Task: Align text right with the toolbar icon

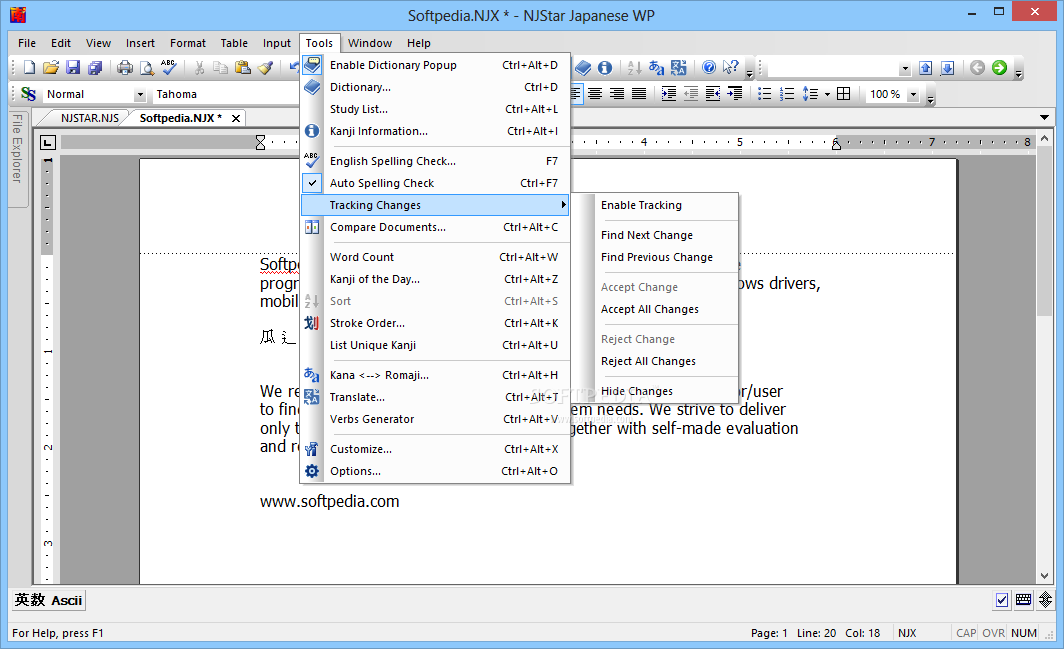Action: [x=617, y=94]
